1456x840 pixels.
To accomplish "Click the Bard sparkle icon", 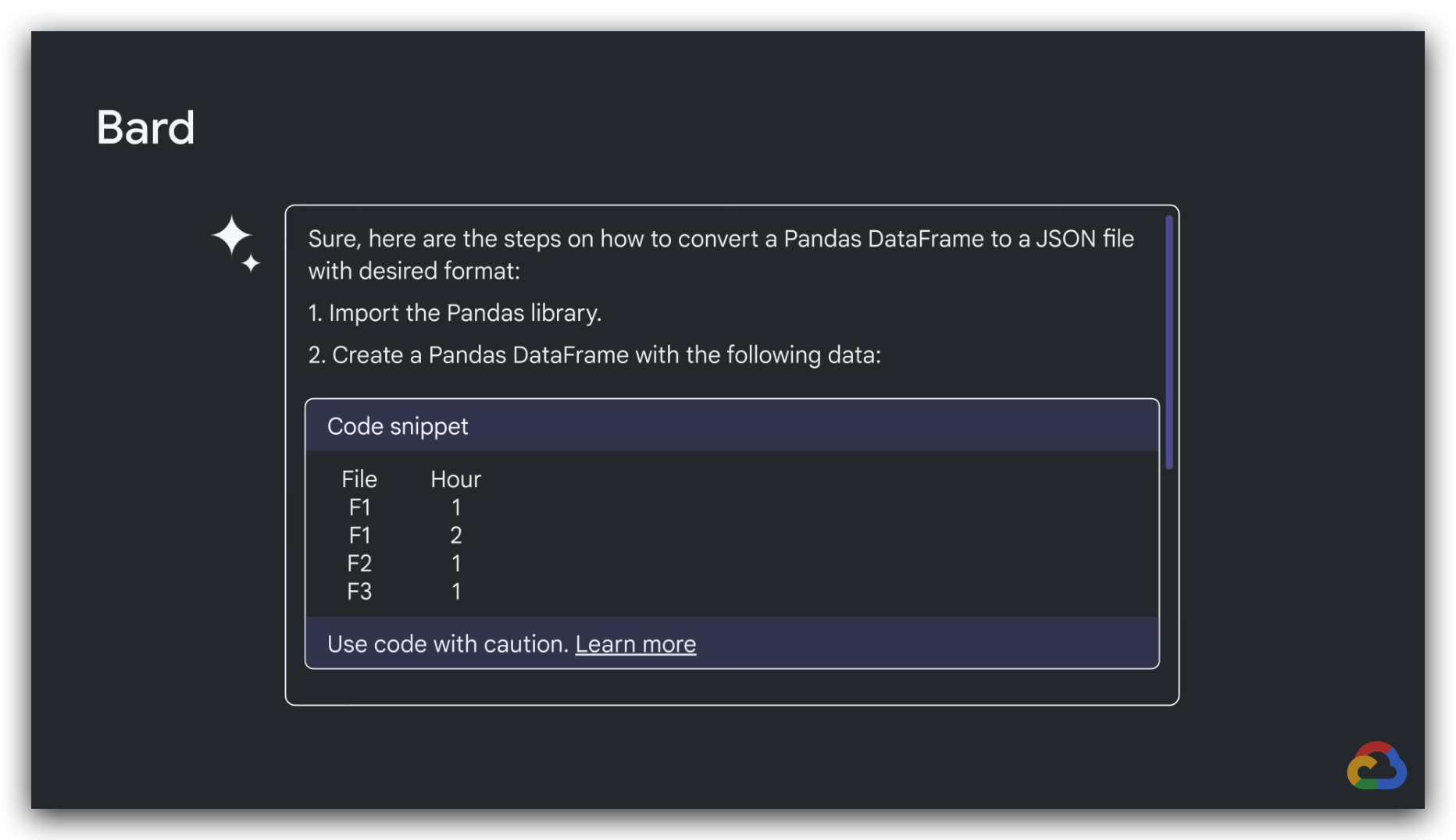I will point(236,244).
